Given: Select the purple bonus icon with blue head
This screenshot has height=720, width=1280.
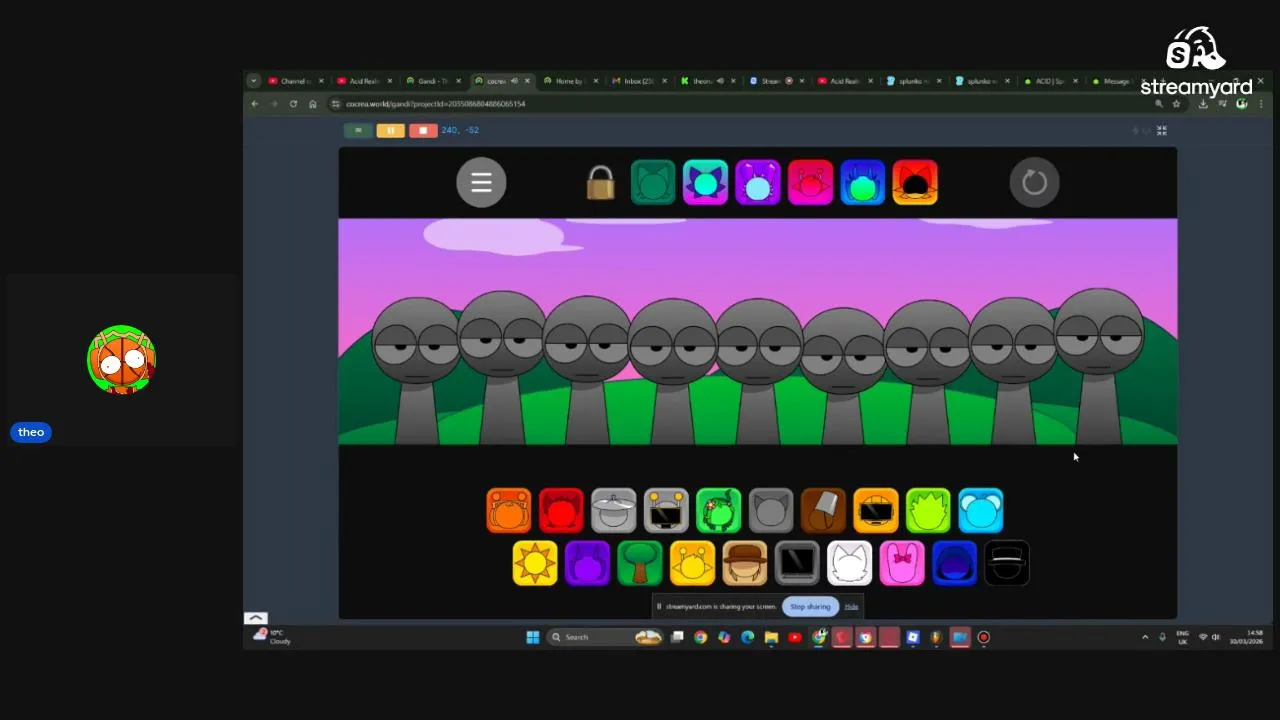Looking at the screenshot, I should 758,183.
